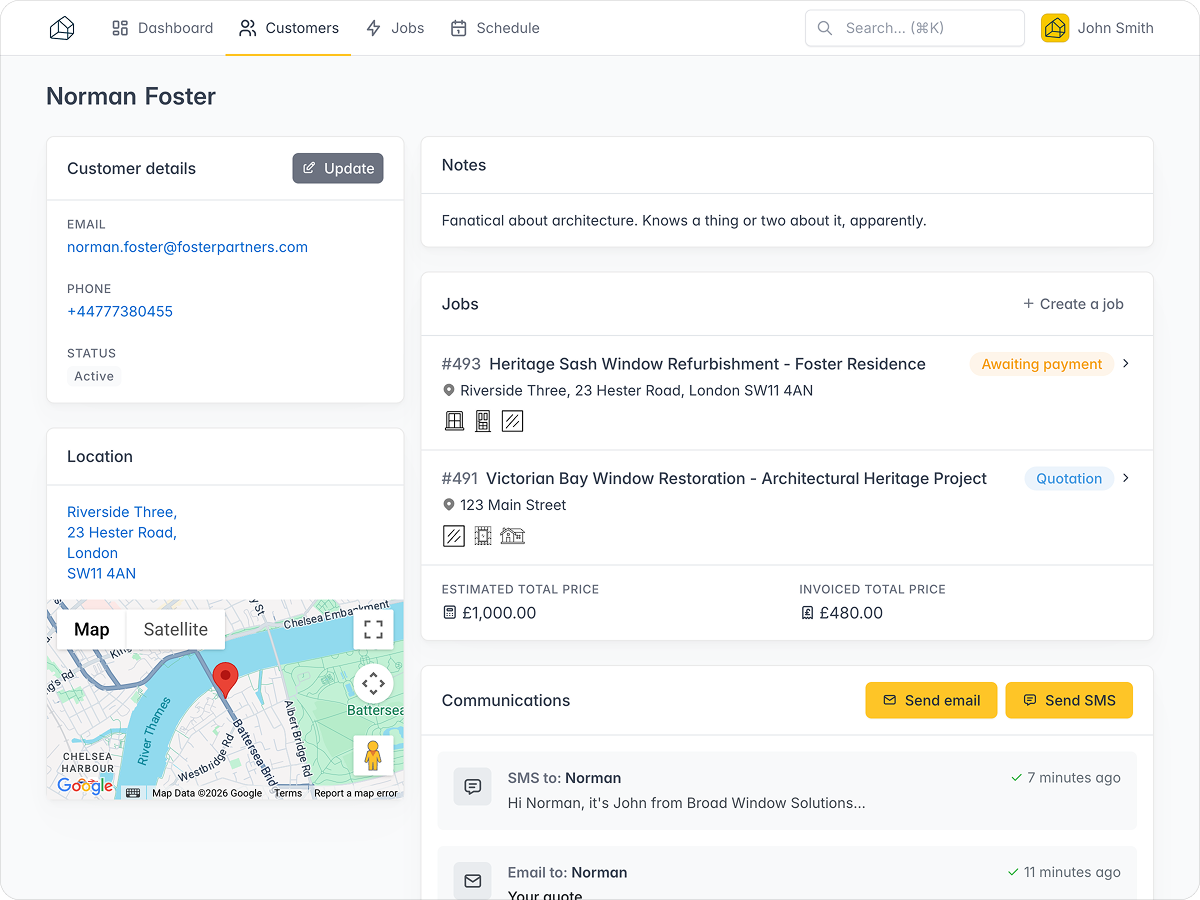Open fullscreen view on the location map
The image size is (1200, 900).
point(373,629)
